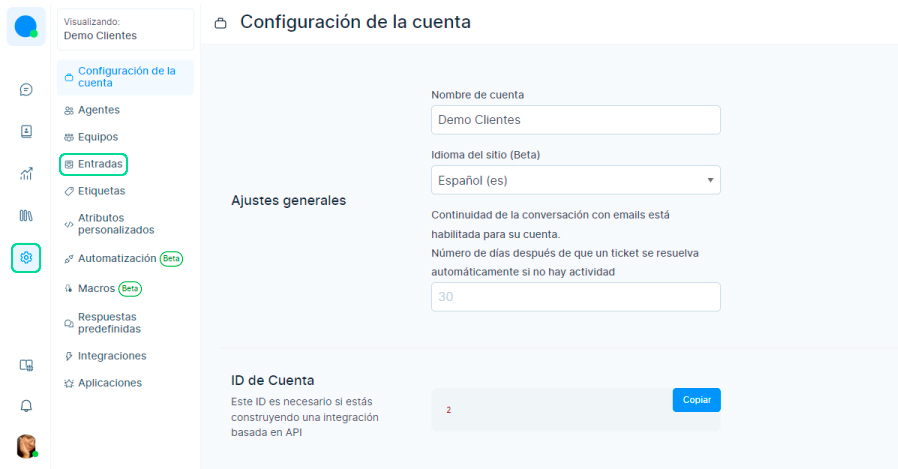Click the user profile avatar
The height and width of the screenshot is (469, 898).
click(26, 446)
